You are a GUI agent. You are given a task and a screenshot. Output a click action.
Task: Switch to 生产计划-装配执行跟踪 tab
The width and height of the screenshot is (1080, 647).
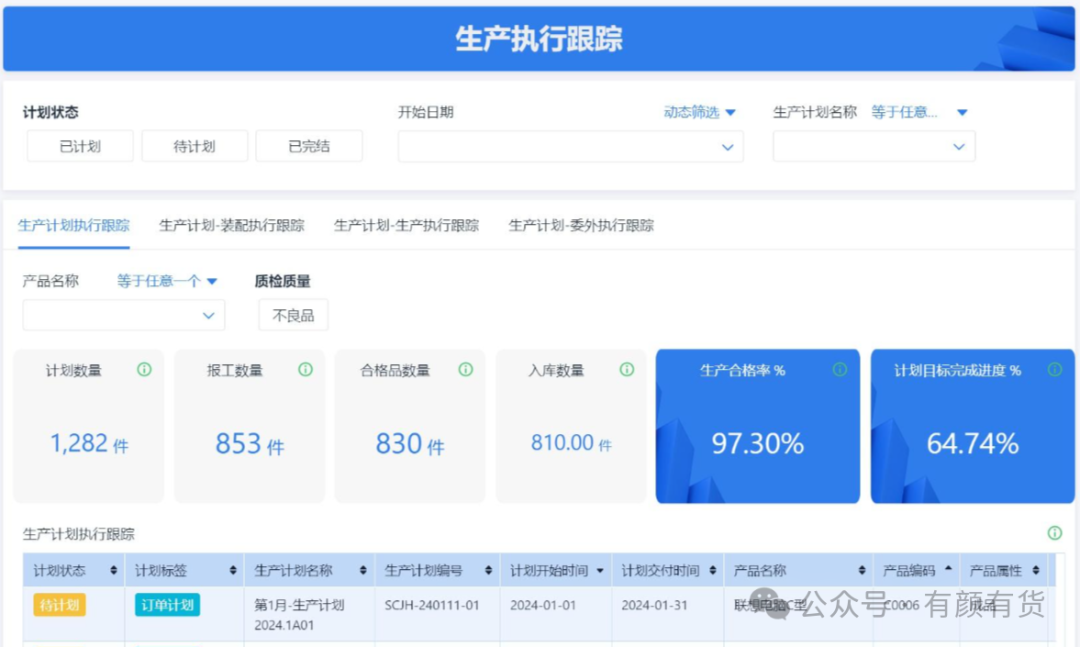231,226
